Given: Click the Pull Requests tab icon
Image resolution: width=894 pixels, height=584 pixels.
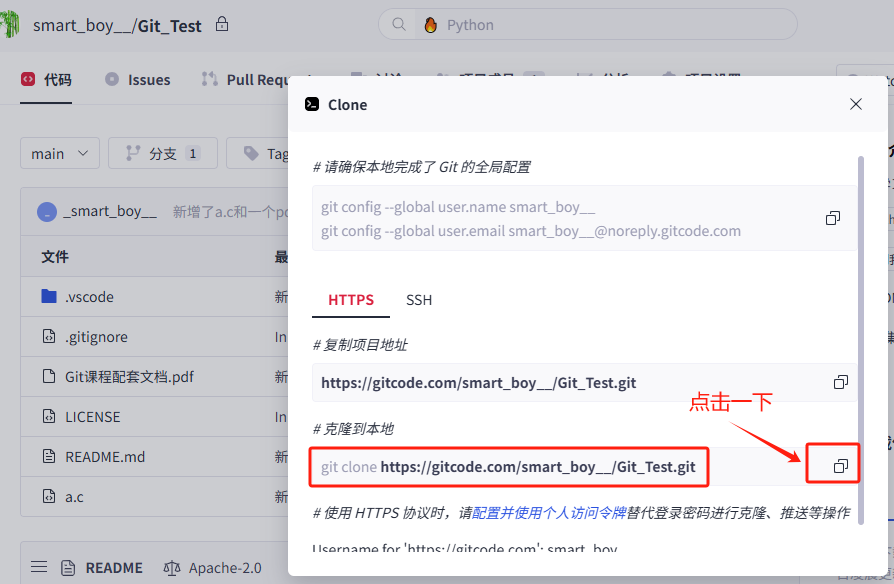Looking at the screenshot, I should [209, 79].
